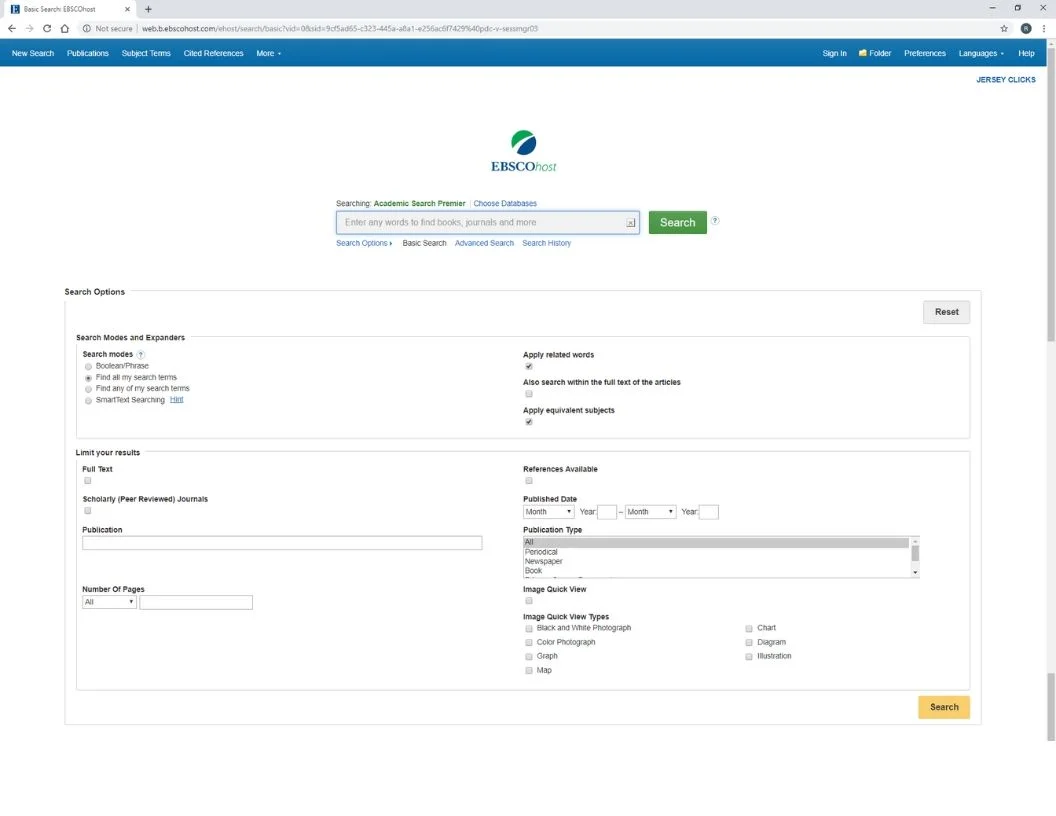Click Choose Databases link
The image size is (1056, 816).
pyautogui.click(x=505, y=203)
